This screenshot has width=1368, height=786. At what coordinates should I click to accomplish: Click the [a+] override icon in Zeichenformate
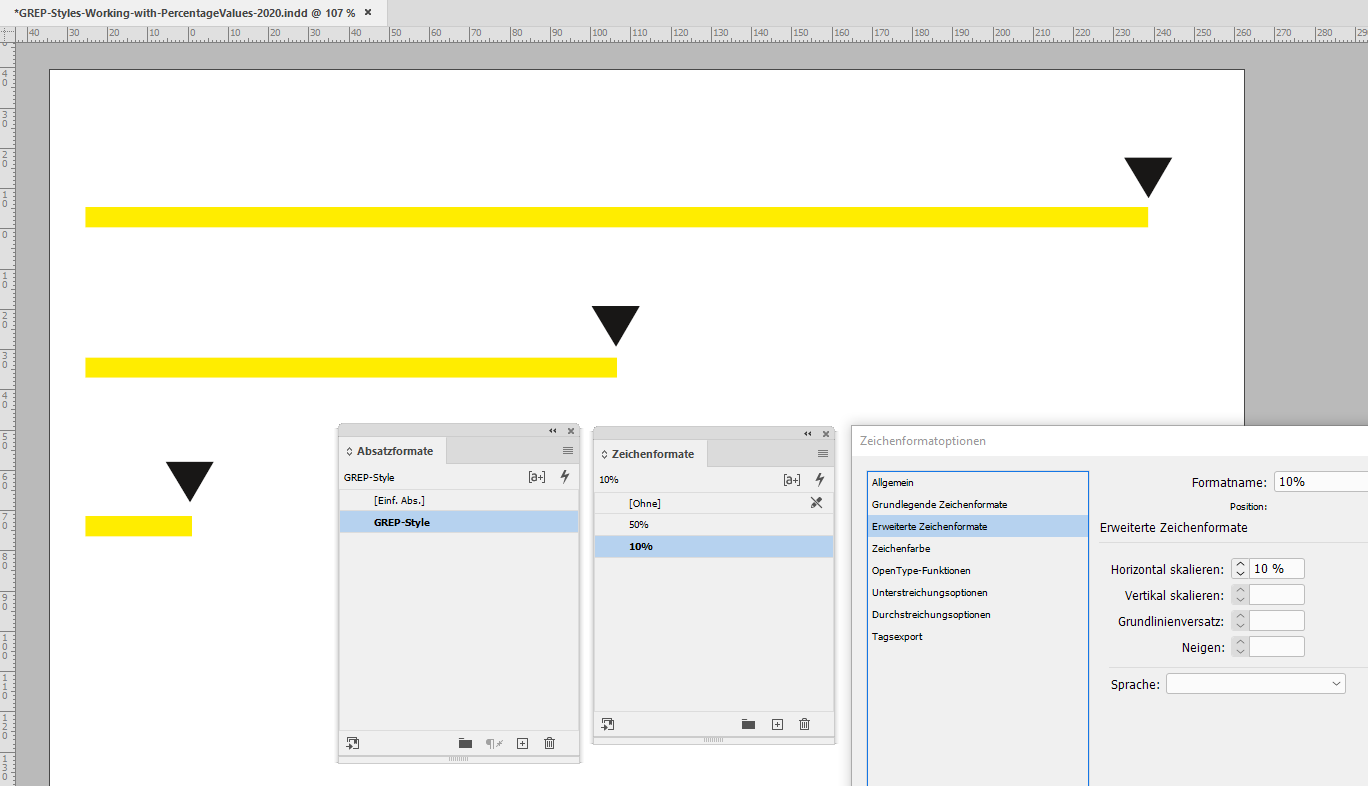click(792, 479)
